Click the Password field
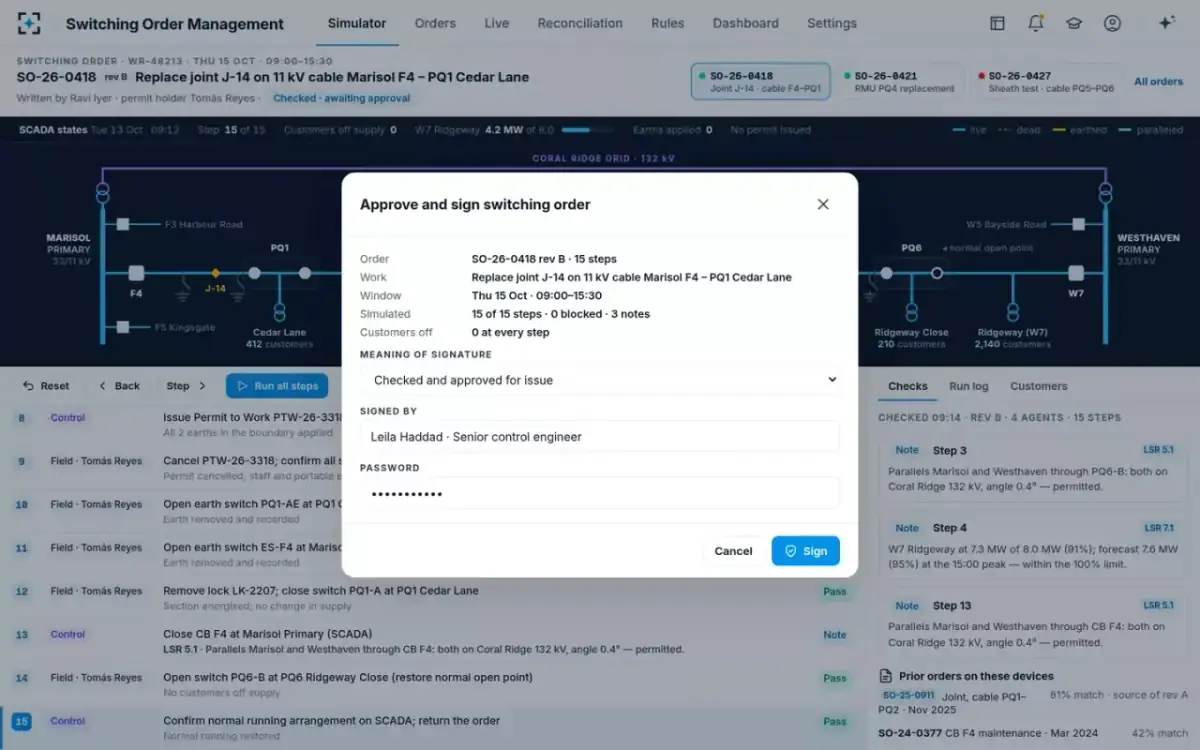1200x750 pixels. 600,494
